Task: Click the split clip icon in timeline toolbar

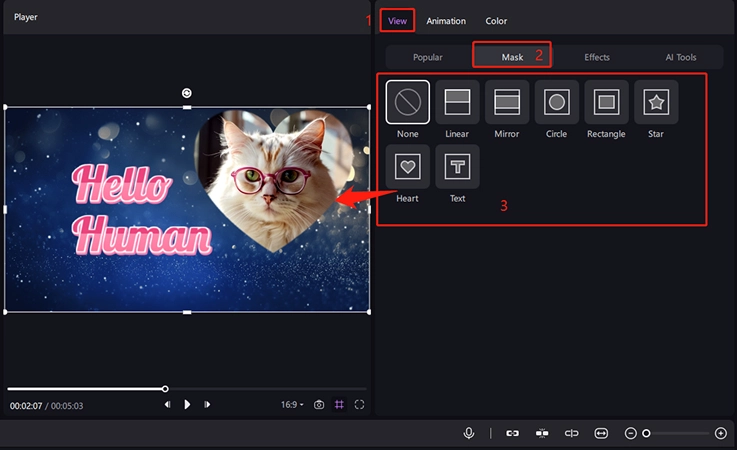Action: click(572, 433)
